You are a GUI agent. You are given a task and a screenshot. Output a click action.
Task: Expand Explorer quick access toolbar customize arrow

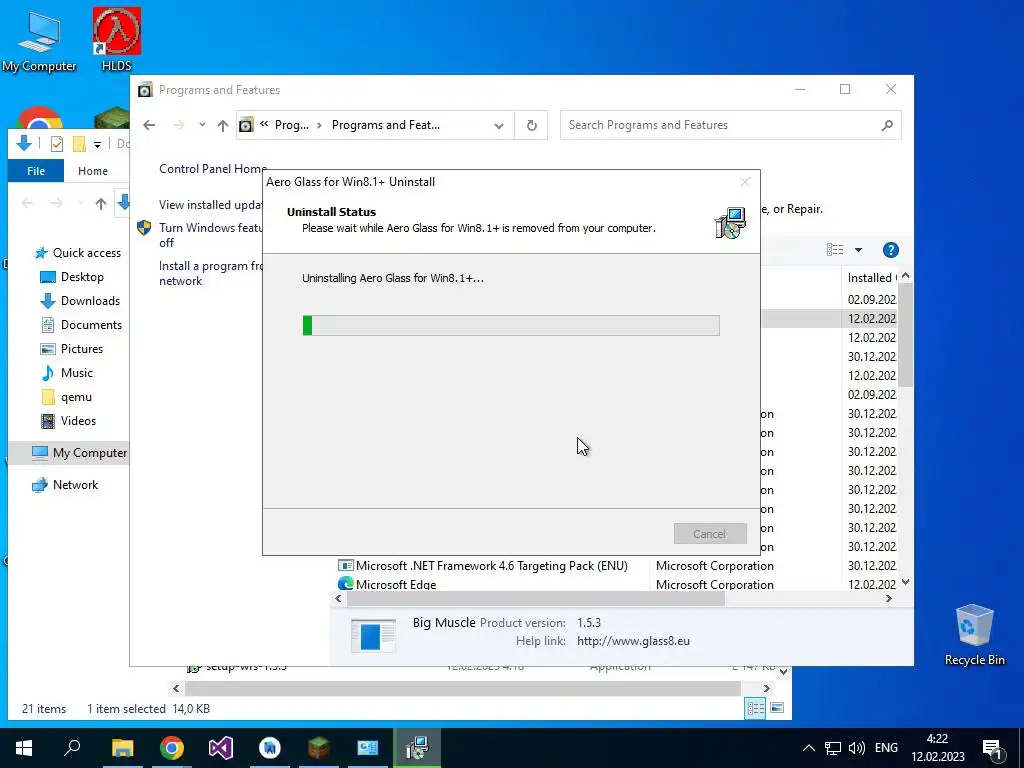[97, 144]
